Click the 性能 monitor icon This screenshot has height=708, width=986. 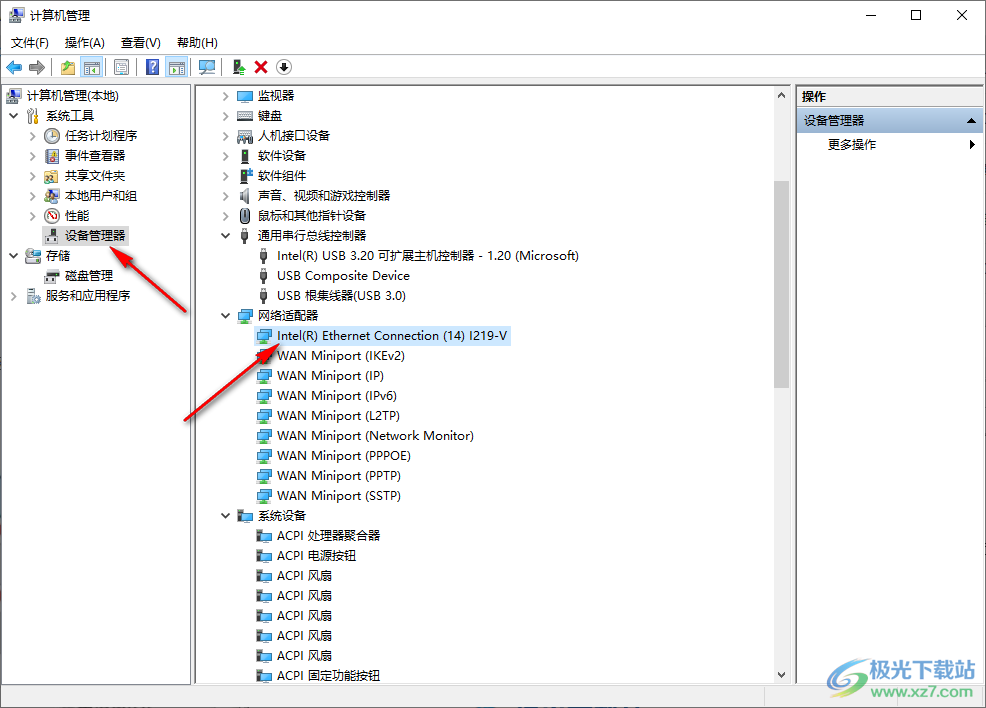pos(52,216)
